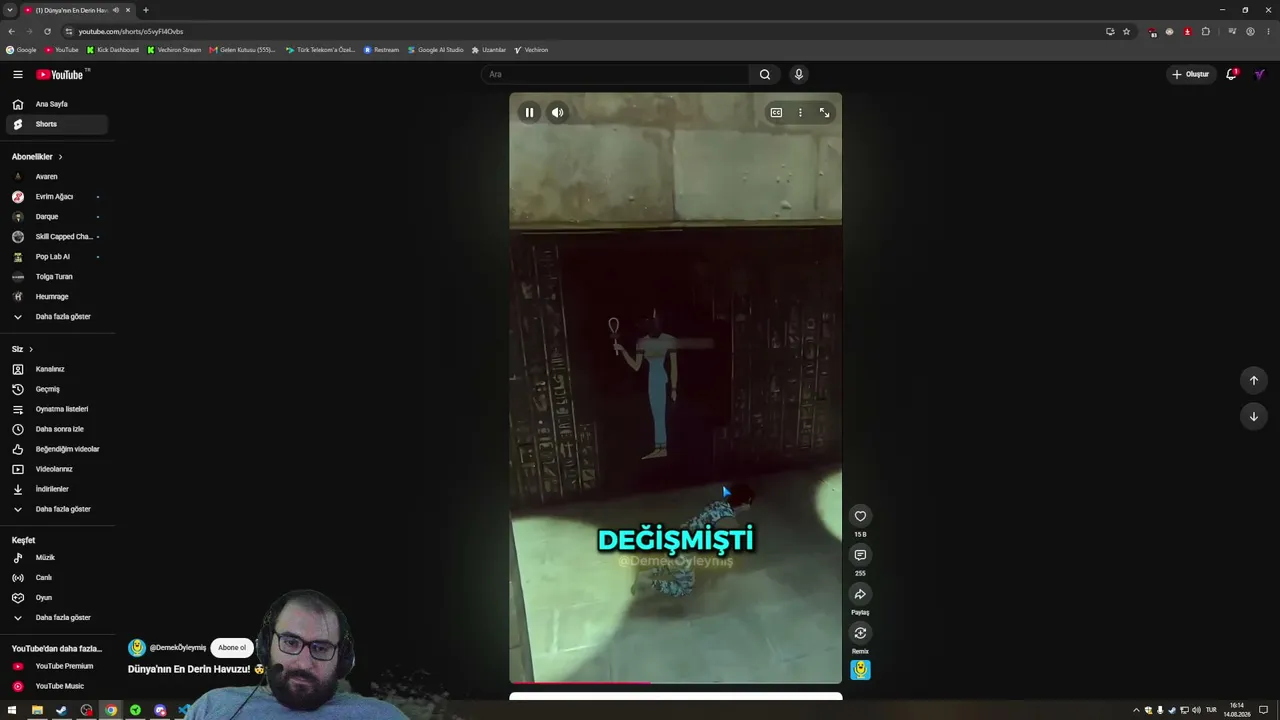Start voice search with the microphone
1280x720 pixels.
point(798,74)
